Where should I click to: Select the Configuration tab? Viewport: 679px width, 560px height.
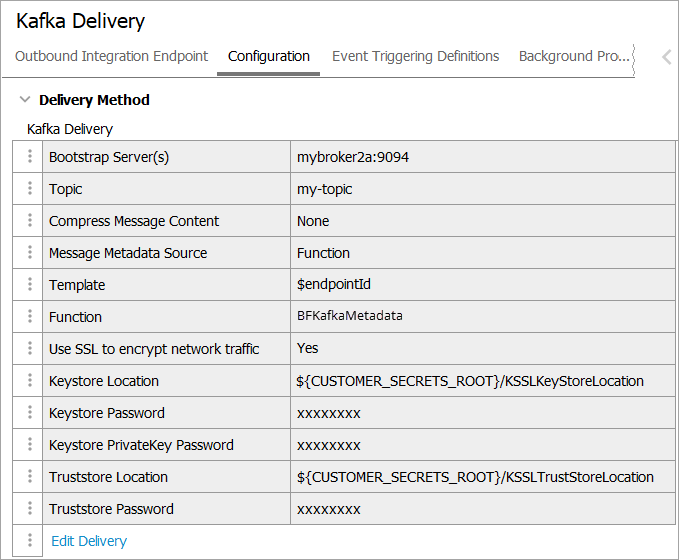pos(269,56)
